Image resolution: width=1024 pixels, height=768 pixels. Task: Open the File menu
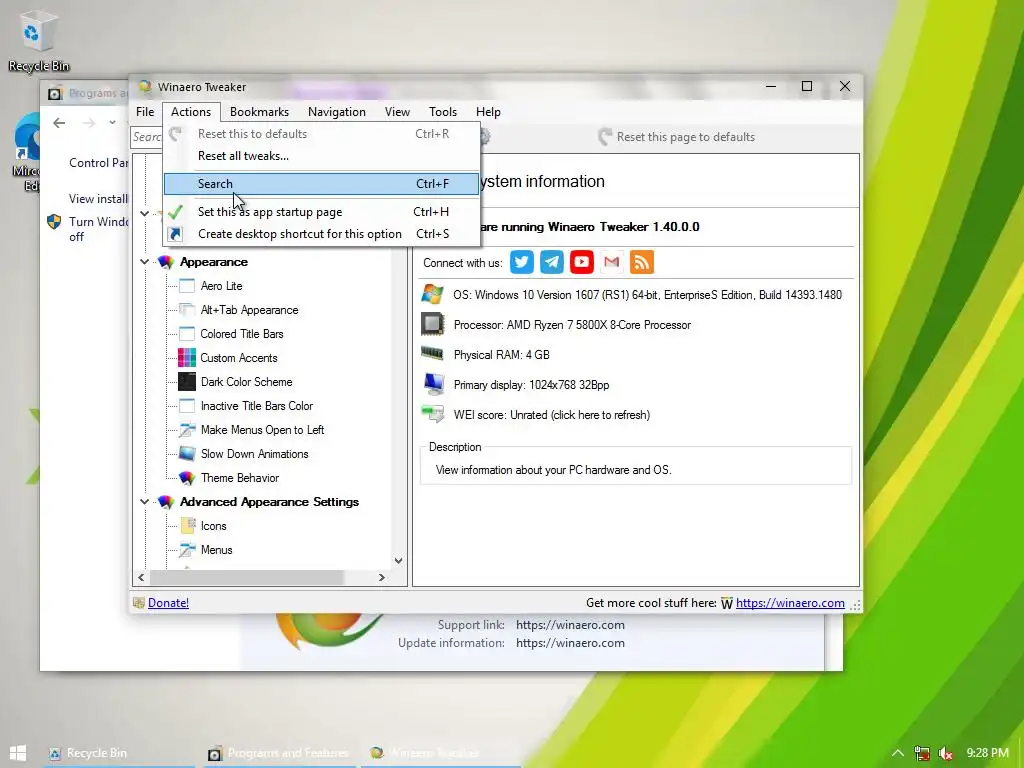click(145, 112)
